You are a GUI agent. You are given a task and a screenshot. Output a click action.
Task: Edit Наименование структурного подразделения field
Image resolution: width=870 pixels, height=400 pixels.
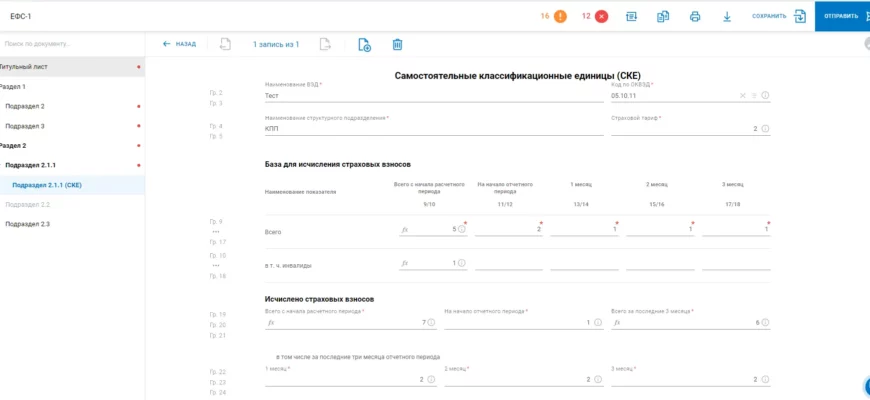click(x=434, y=129)
